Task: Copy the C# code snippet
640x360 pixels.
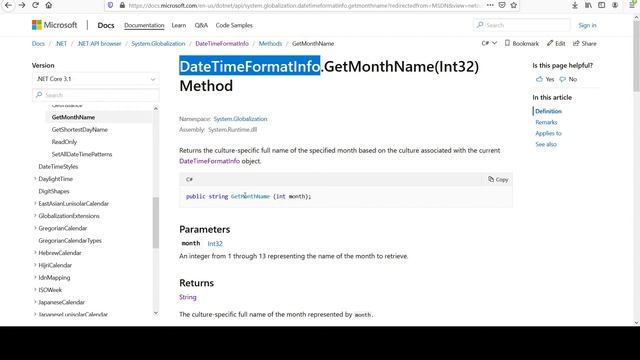Action: coord(498,179)
